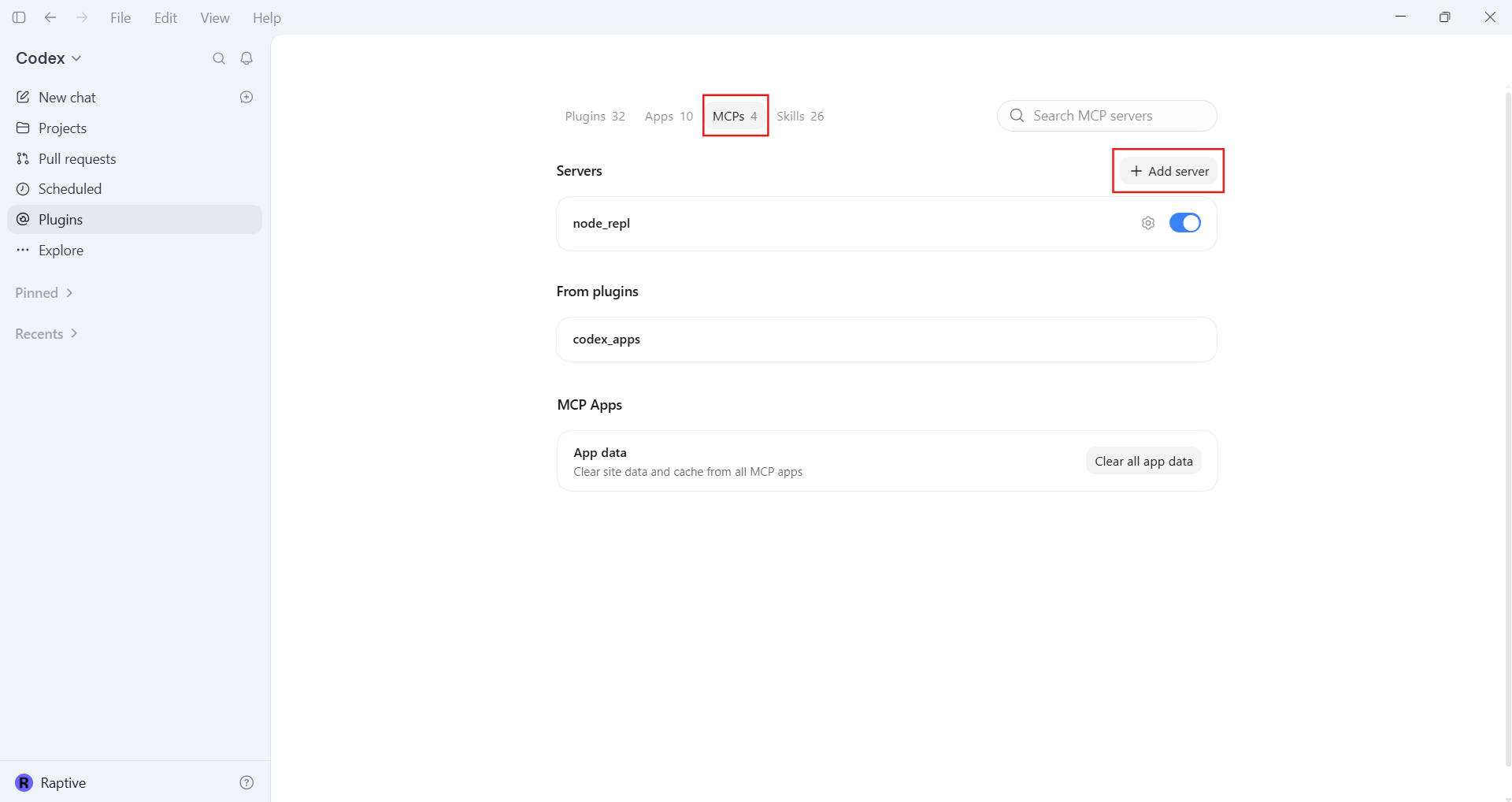
Task: Click the Raptive avatar icon
Action: [x=24, y=782]
